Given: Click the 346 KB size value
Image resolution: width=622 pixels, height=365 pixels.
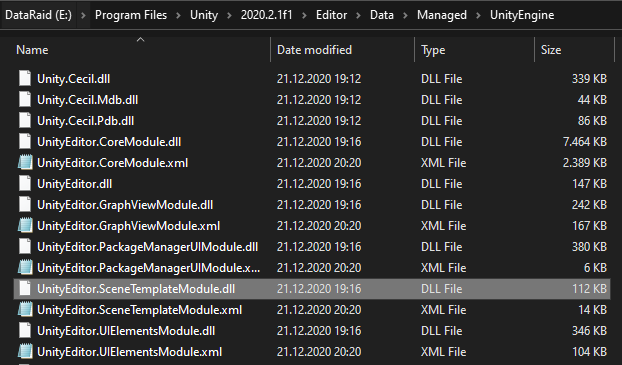Looking at the screenshot, I should pos(589,331).
